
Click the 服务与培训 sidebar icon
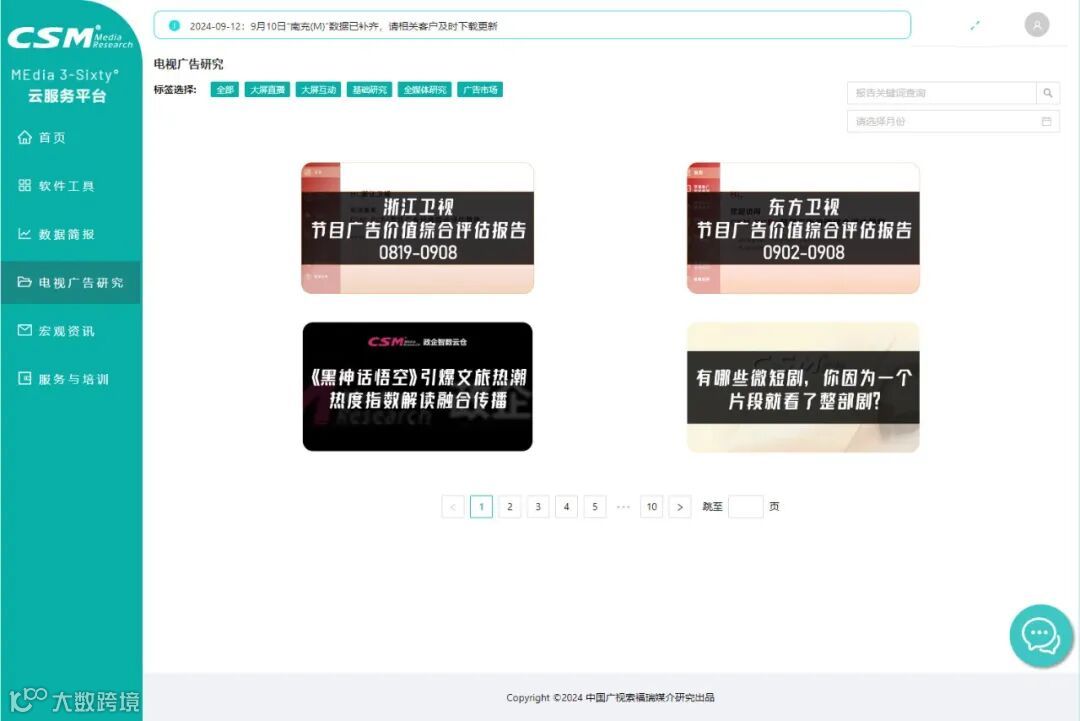coord(25,378)
